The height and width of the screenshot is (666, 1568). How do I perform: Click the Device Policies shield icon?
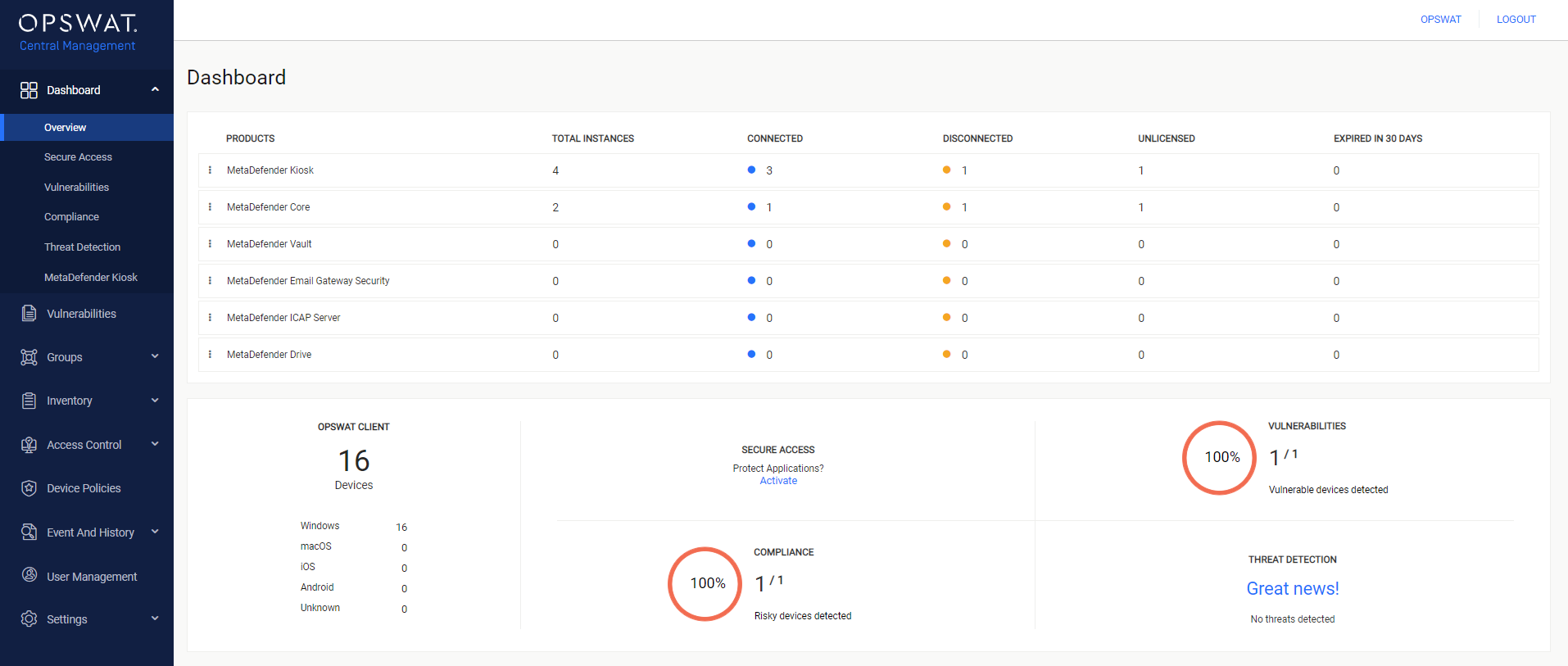tap(29, 488)
